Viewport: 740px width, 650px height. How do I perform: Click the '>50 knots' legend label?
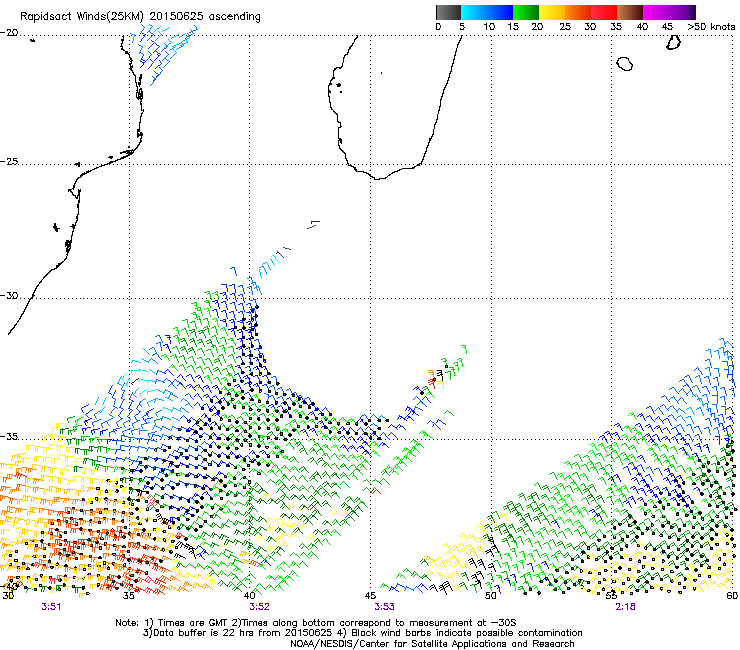click(711, 27)
